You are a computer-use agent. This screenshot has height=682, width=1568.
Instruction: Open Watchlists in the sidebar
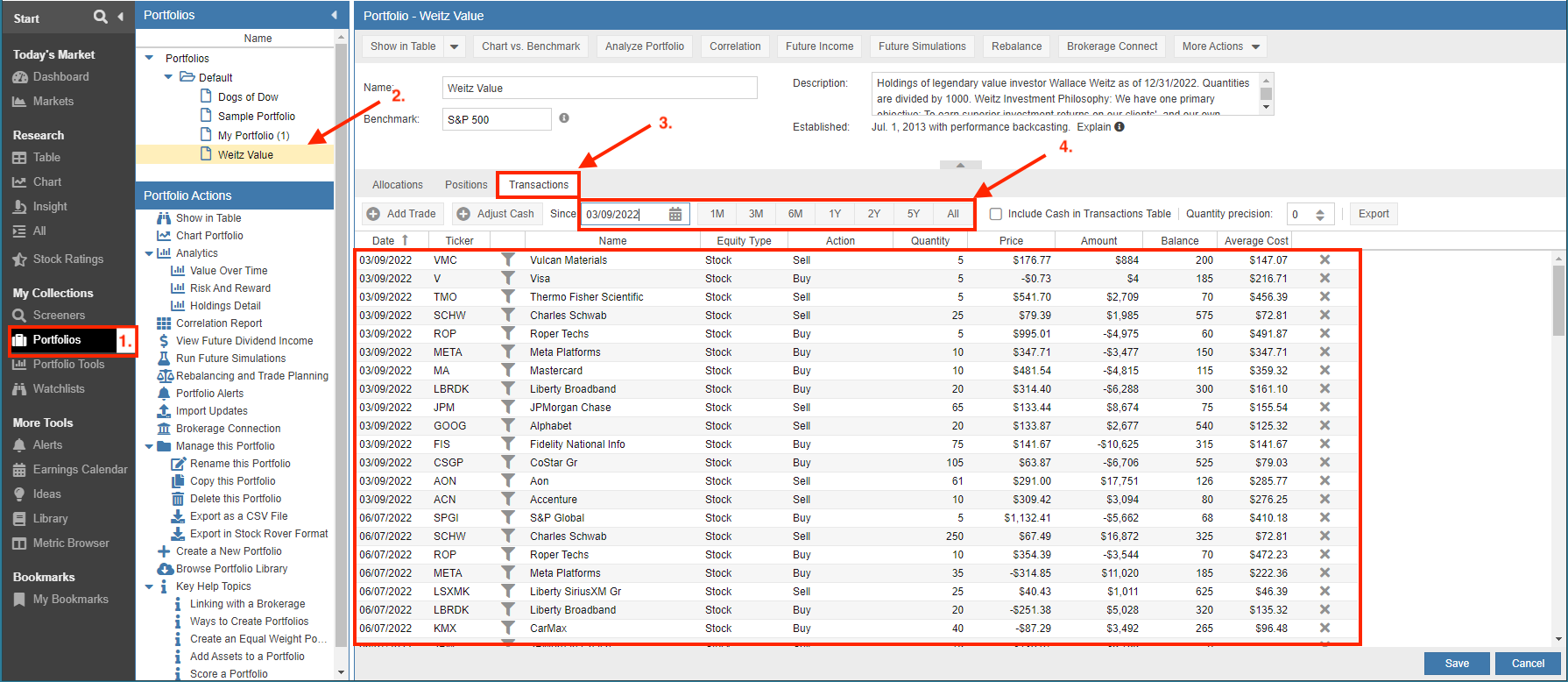coord(59,389)
